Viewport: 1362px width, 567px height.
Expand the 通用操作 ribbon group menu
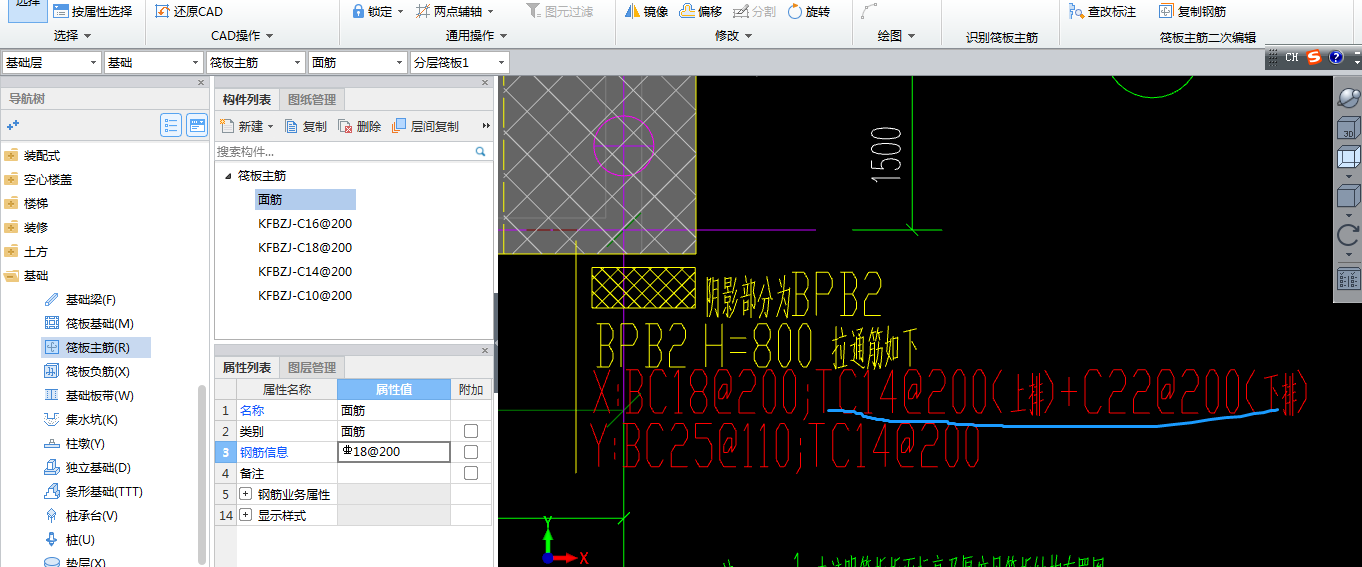(476, 36)
